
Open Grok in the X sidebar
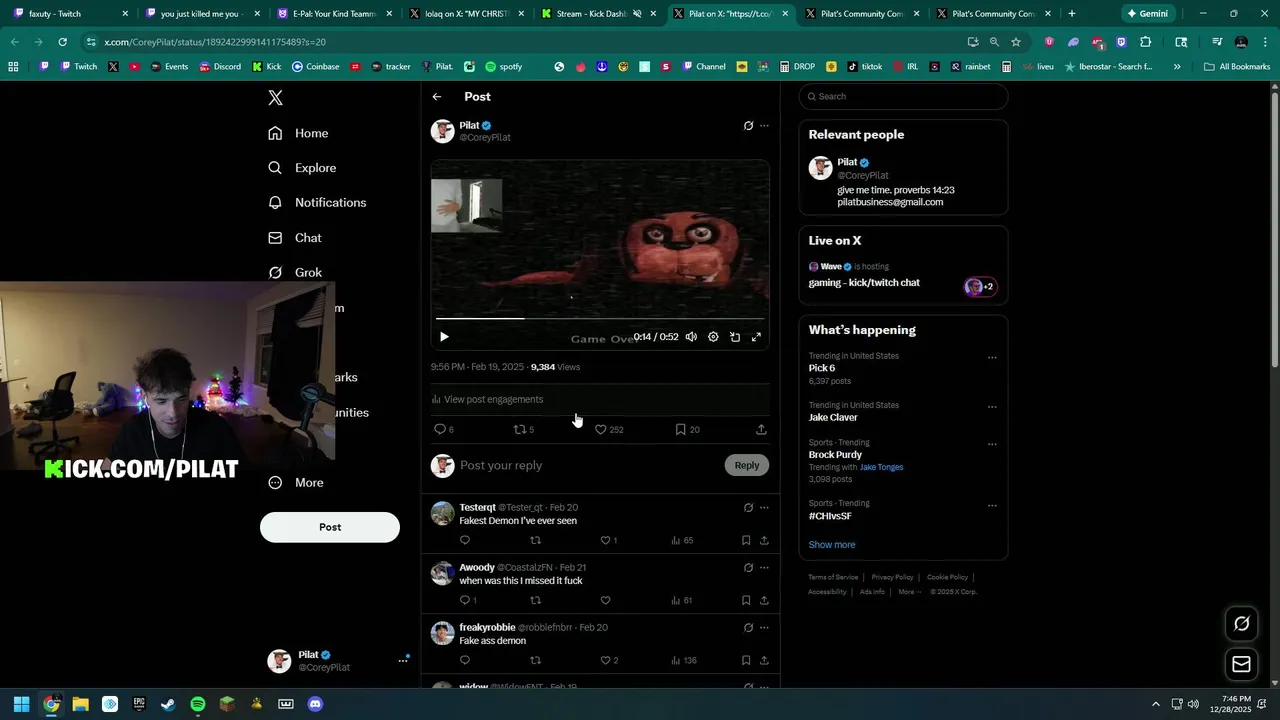coord(295,272)
